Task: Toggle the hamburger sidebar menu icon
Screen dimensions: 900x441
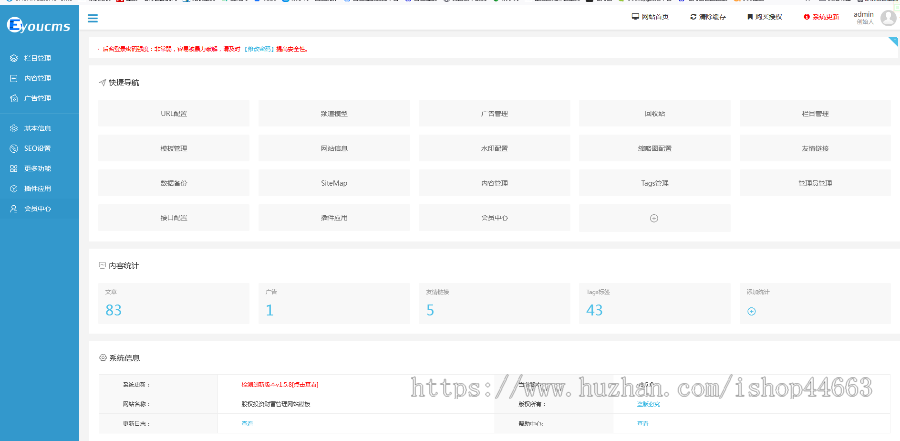Action: 93,18
